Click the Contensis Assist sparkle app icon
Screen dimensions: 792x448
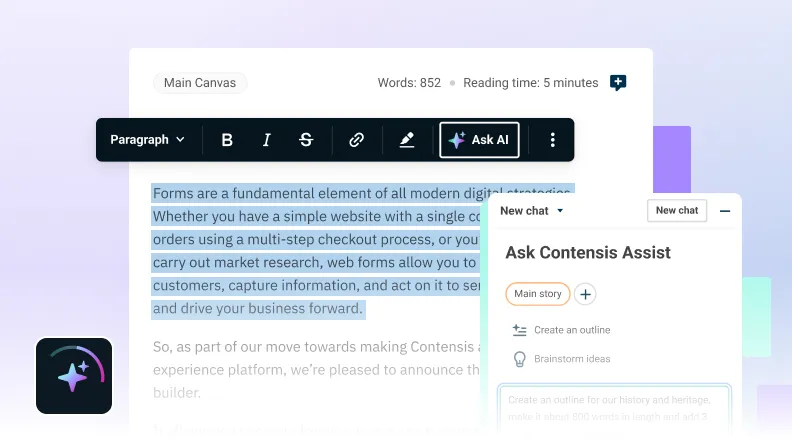tap(74, 376)
